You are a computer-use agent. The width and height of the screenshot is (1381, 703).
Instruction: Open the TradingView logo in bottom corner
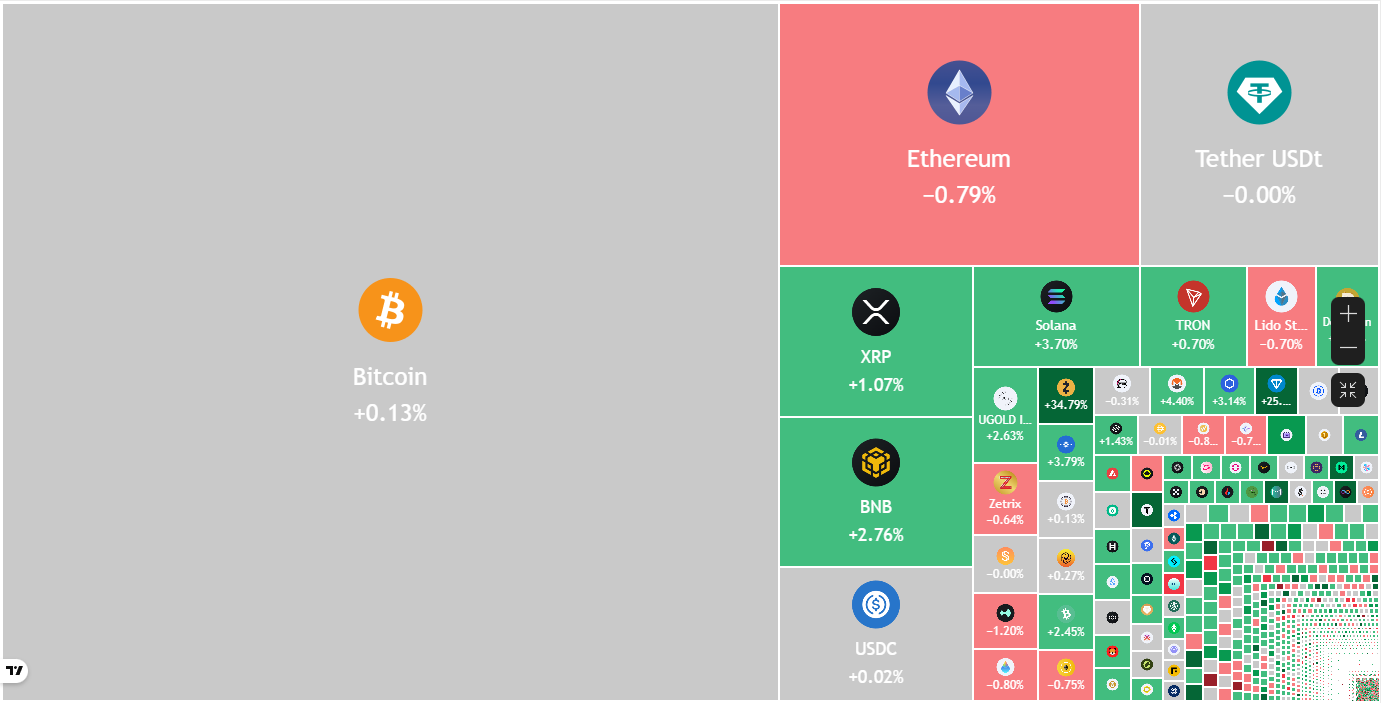[15, 670]
